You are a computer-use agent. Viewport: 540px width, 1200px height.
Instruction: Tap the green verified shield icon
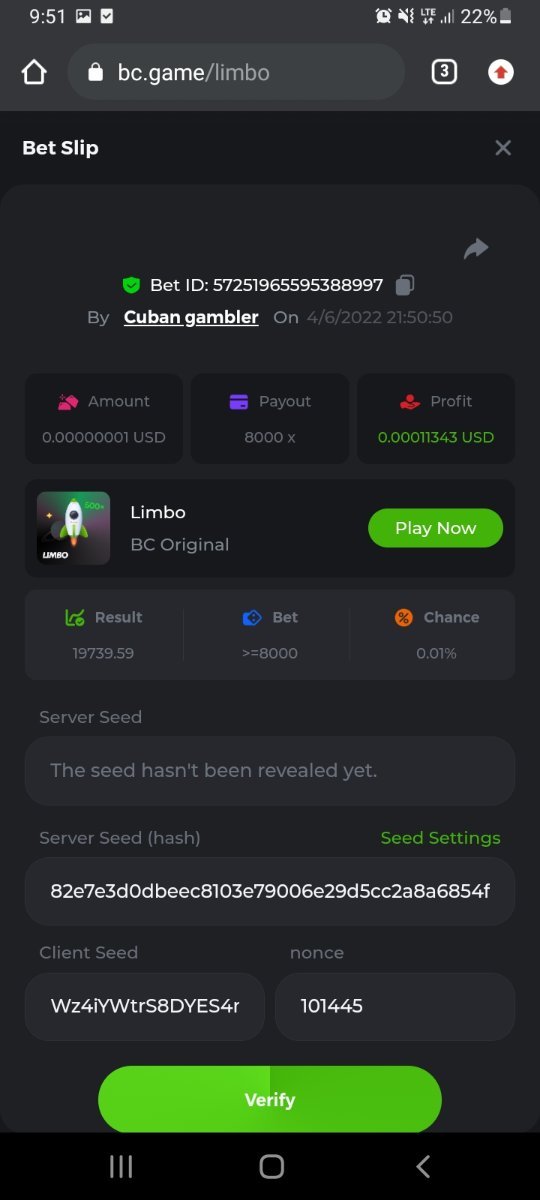131,285
